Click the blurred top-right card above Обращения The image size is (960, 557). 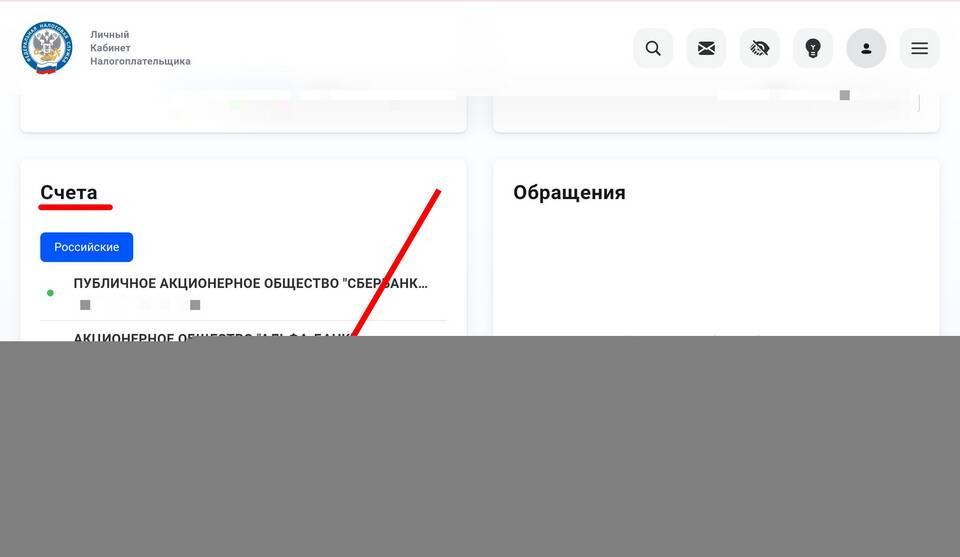point(716,113)
